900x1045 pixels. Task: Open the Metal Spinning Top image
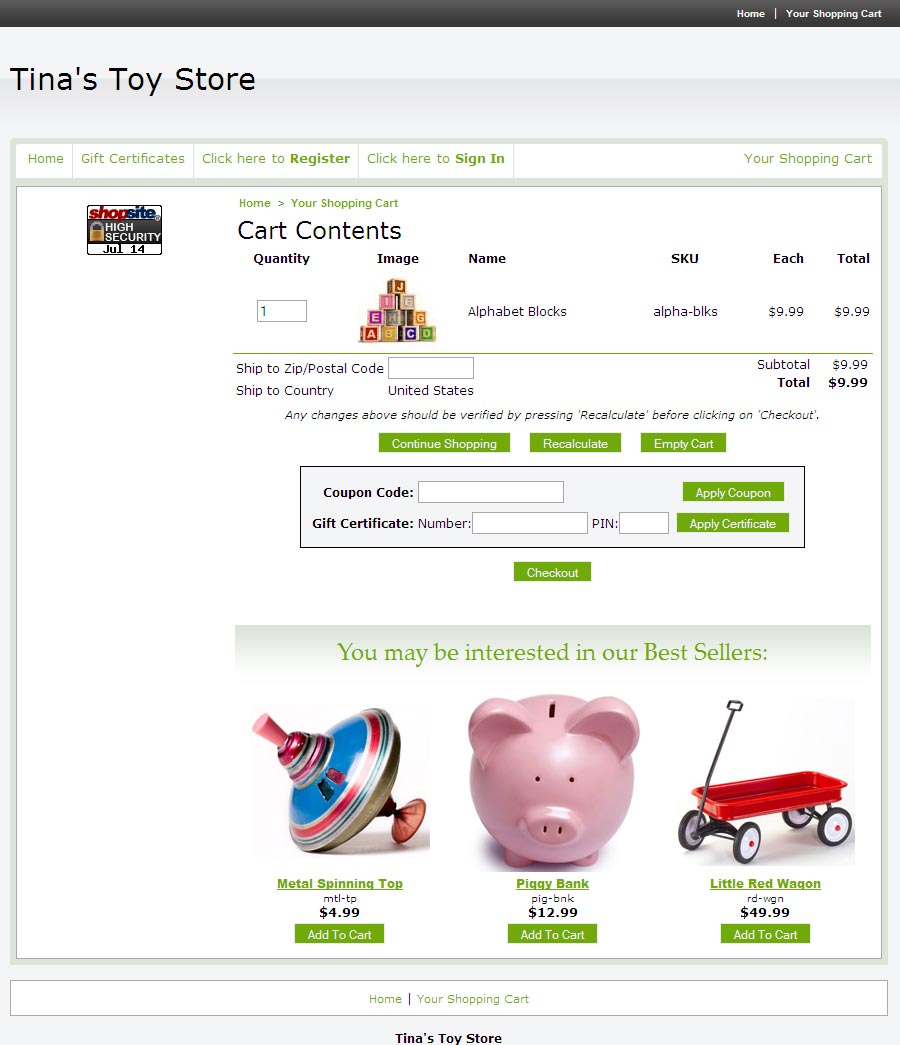pos(340,782)
